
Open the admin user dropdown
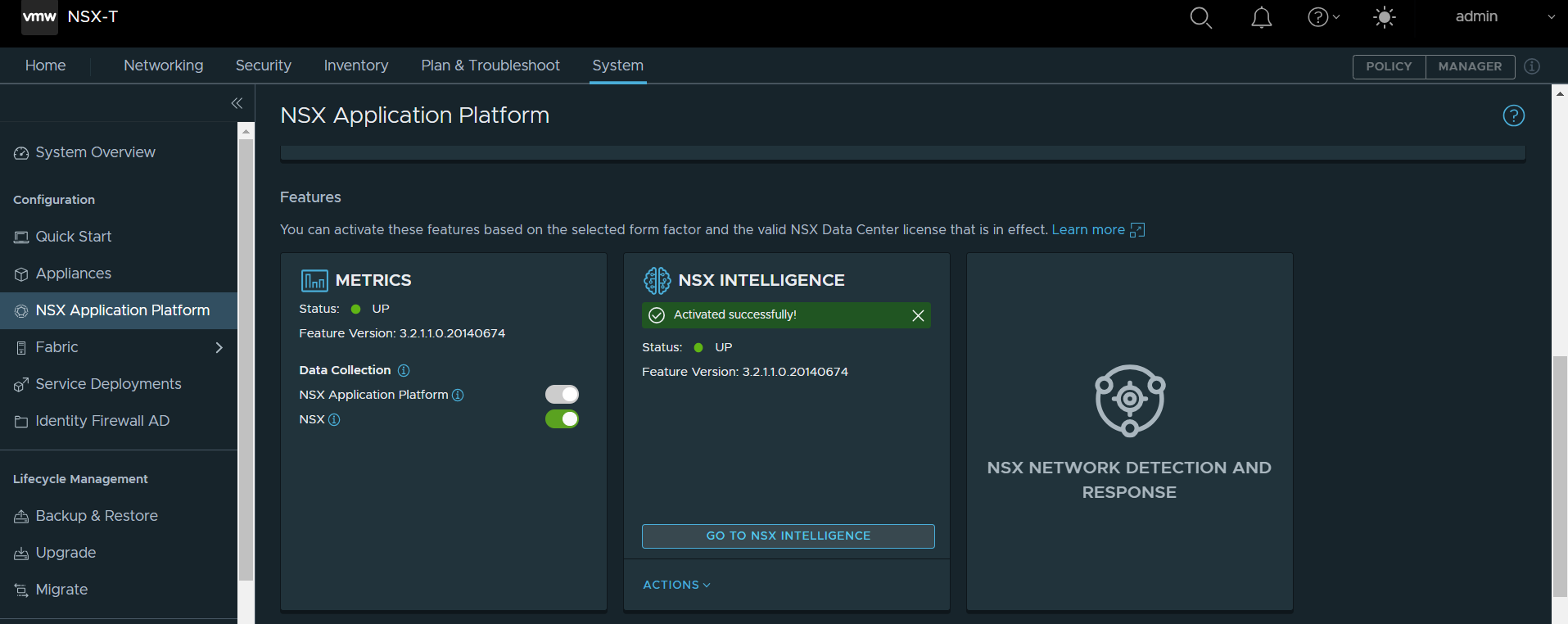point(1505,16)
